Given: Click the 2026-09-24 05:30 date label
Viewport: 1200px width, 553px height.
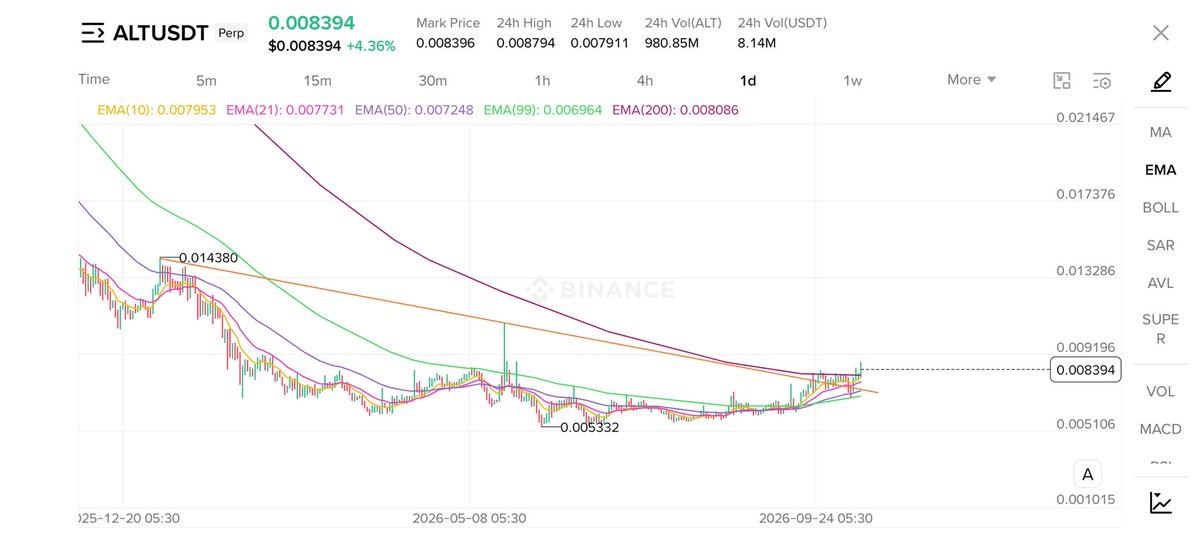Looking at the screenshot, I should tap(816, 518).
